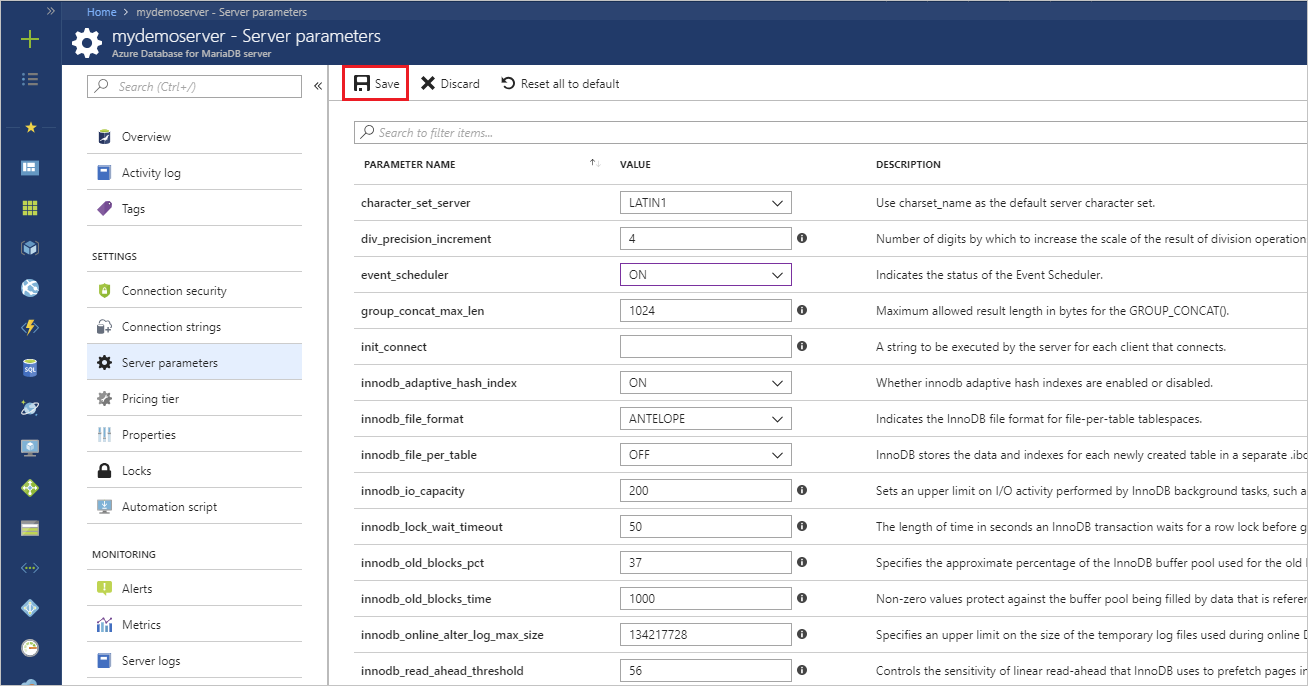Open Locks in the settings menu
1308x686 pixels.
tap(194, 471)
